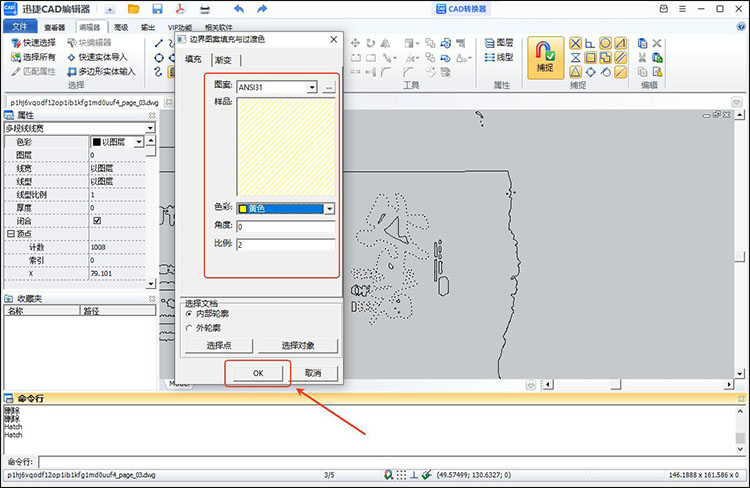Click the open folder icon in title bar
Image resolution: width=750 pixels, height=488 pixels.
[133, 9]
